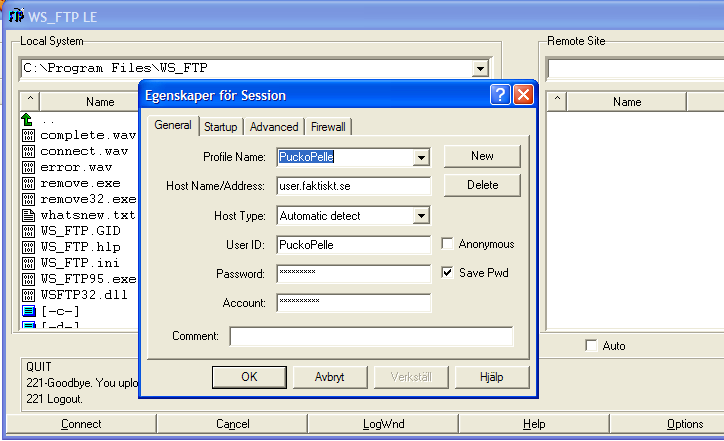Select the connect.wav file icon
This screenshot has width=724, height=441.
[x=28, y=151]
